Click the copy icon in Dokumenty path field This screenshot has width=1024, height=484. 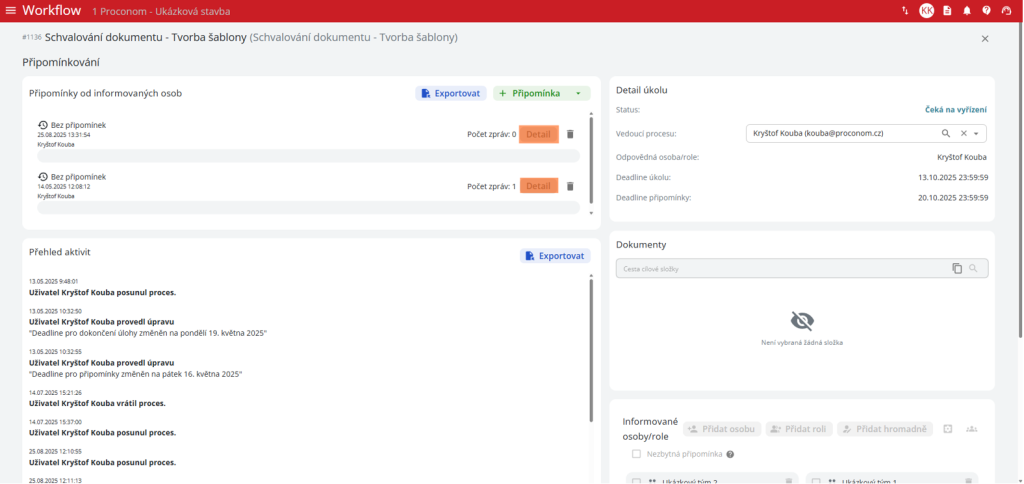point(957,269)
